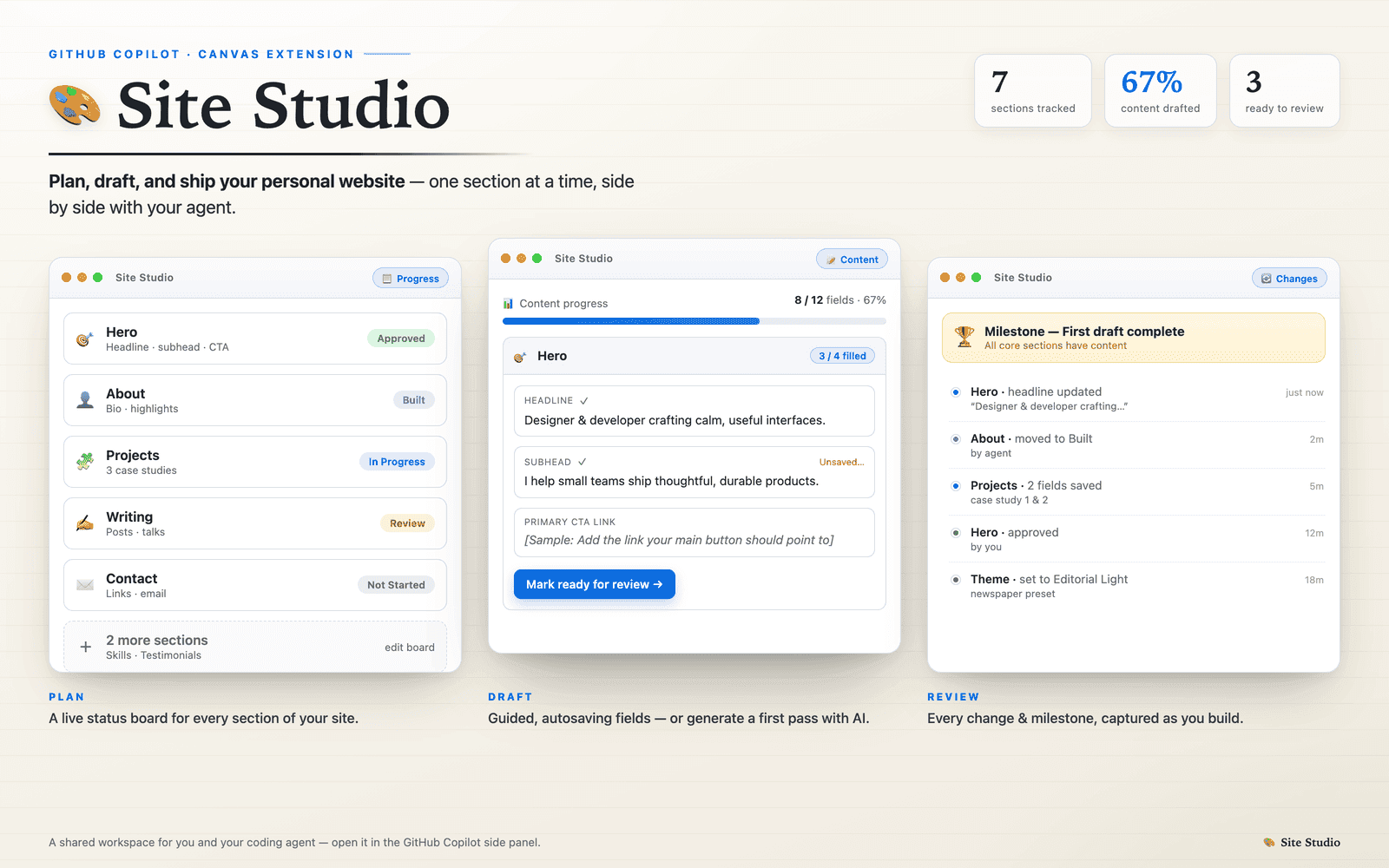Image resolution: width=1389 pixels, height=868 pixels.
Task: Click the In Progress status pill on Projects
Action: pos(397,462)
